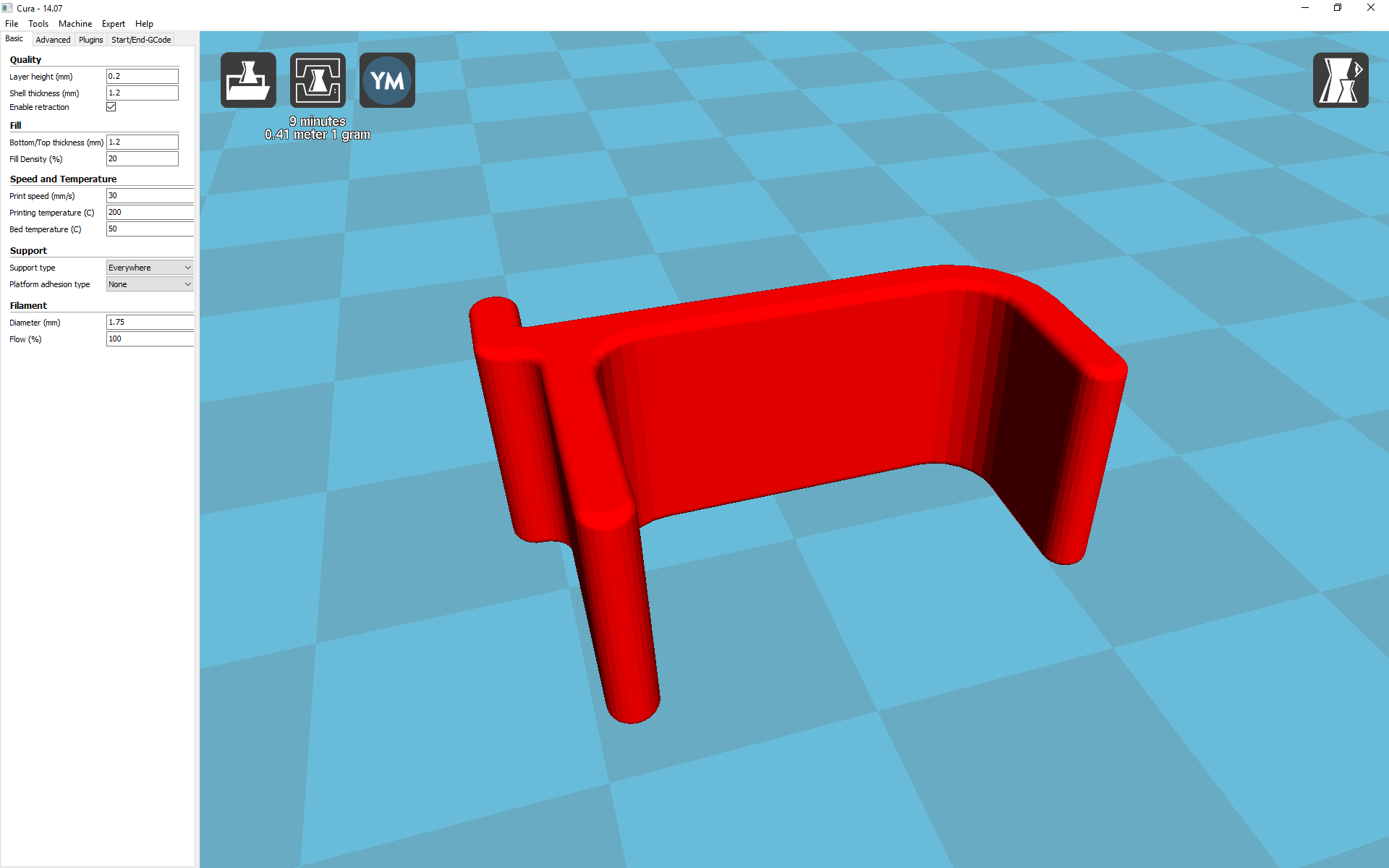Click the Load model file icon
Image resolution: width=1389 pixels, height=868 pixels.
coord(248,80)
